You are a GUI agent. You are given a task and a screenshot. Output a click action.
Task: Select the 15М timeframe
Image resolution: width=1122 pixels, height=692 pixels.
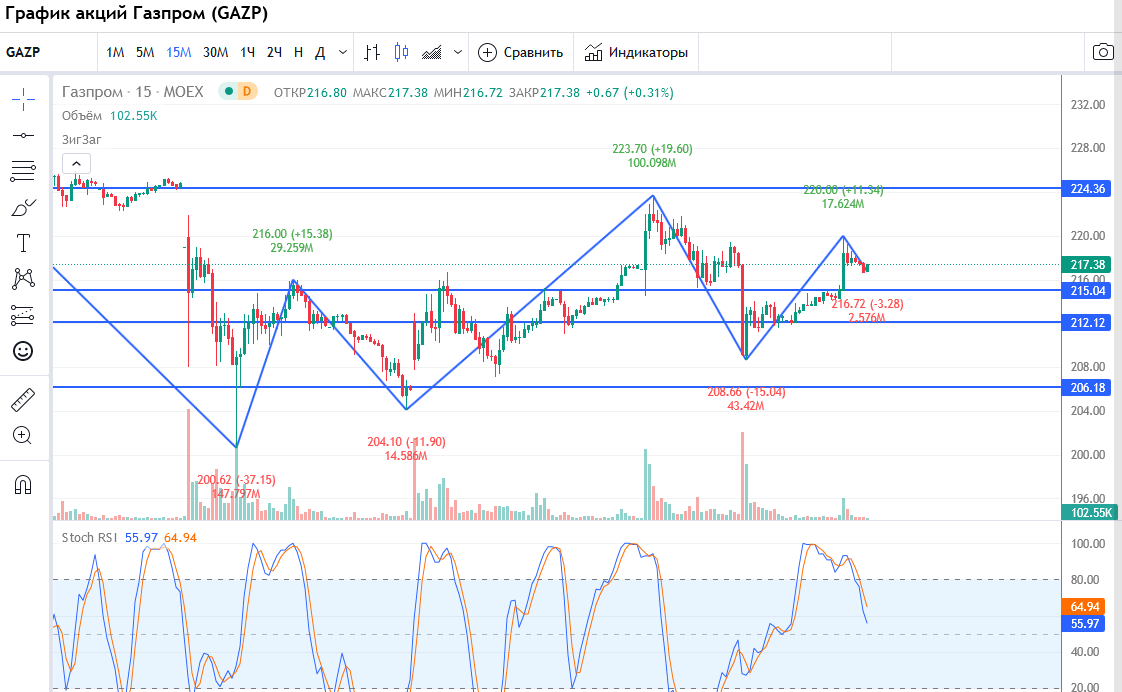point(179,52)
